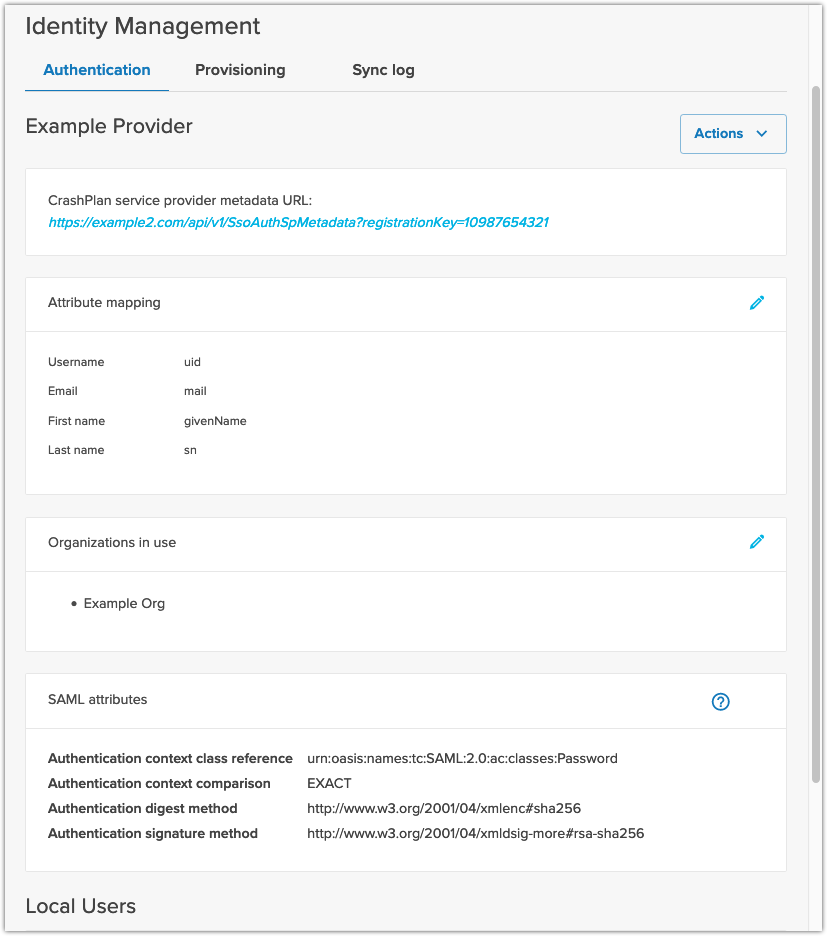827x936 pixels.
Task: Select the Last name value sn
Action: [x=190, y=450]
